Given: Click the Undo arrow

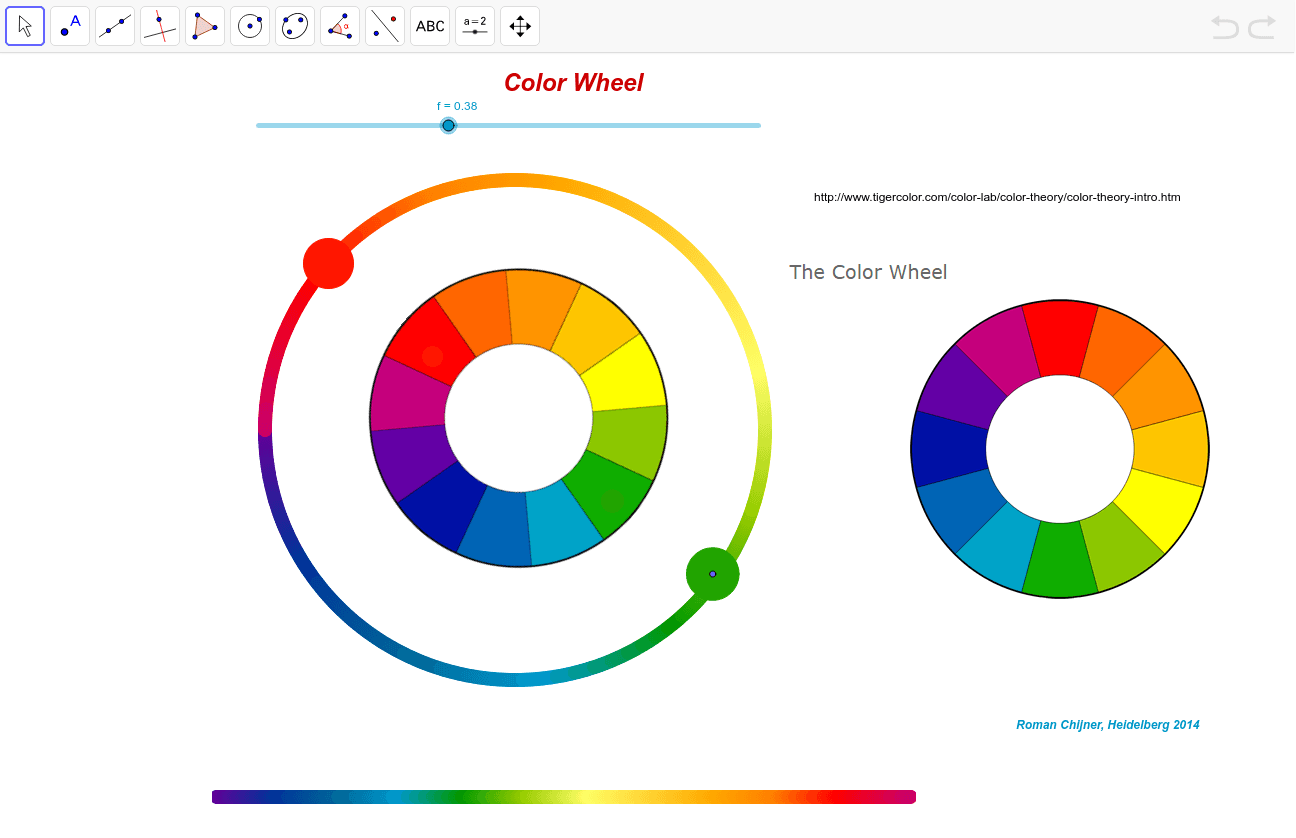Looking at the screenshot, I should (1225, 27).
